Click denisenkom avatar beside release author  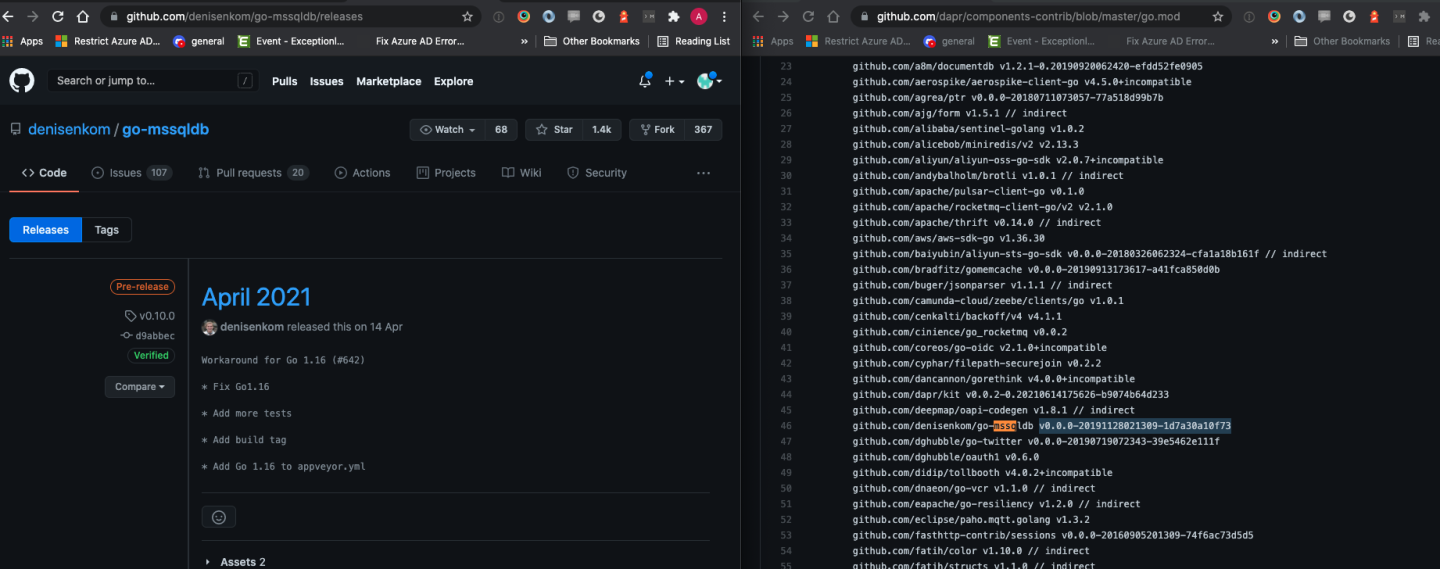click(209, 327)
